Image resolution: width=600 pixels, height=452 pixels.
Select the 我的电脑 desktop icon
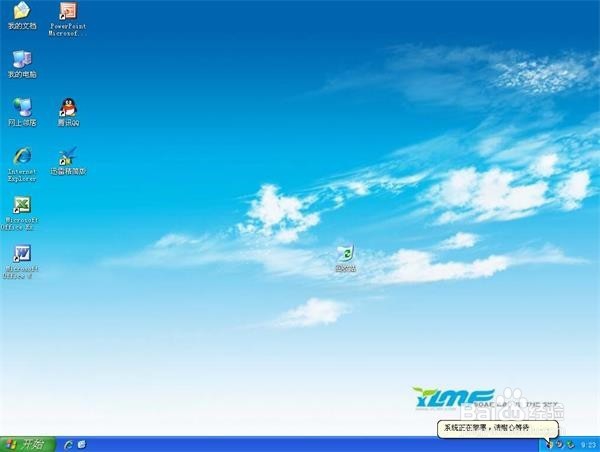22,64
